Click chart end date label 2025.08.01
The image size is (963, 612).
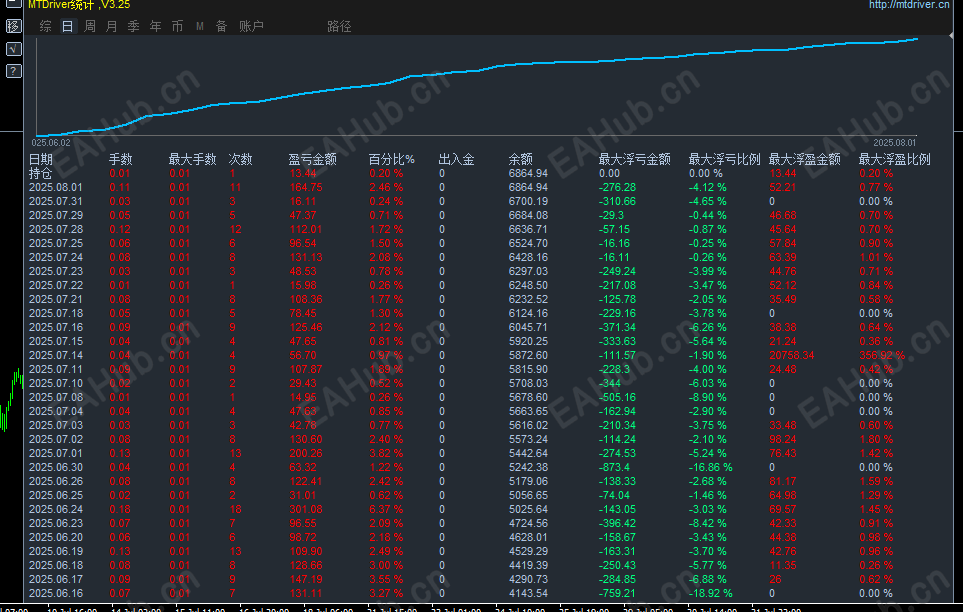(894, 143)
